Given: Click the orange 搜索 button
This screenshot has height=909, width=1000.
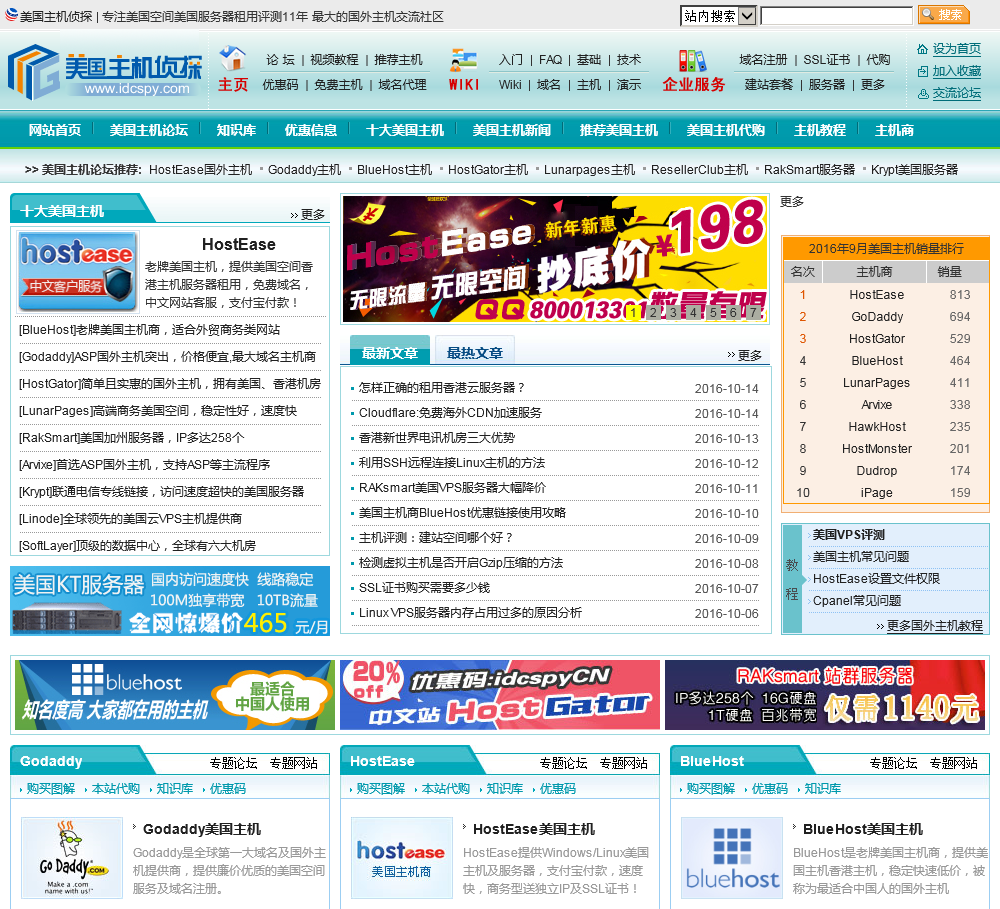Looking at the screenshot, I should tap(943, 15).
